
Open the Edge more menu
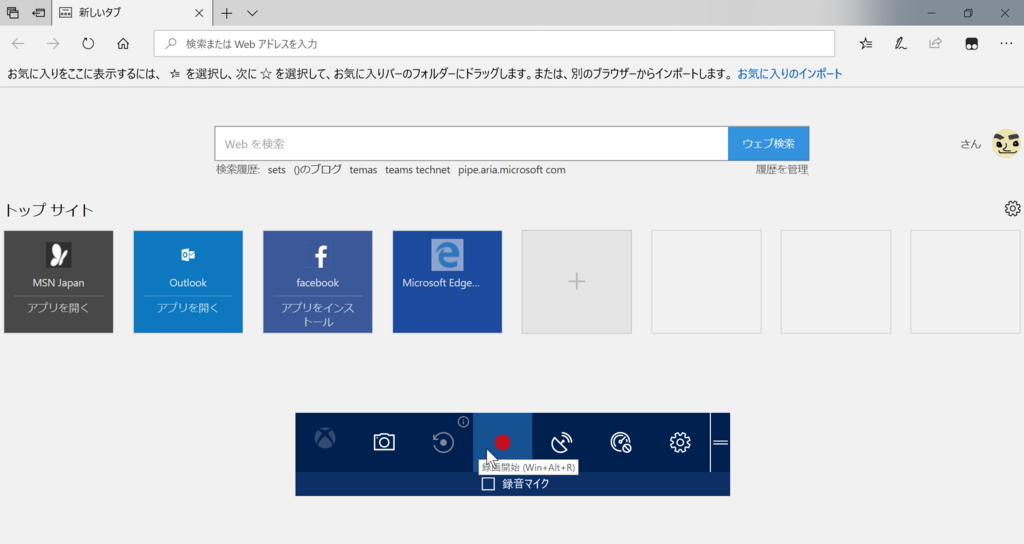(1006, 44)
